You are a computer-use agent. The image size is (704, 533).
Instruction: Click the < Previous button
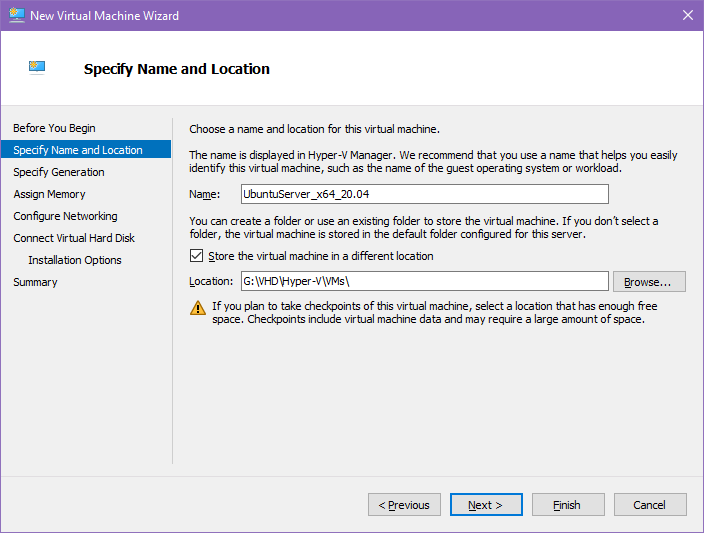(x=404, y=505)
